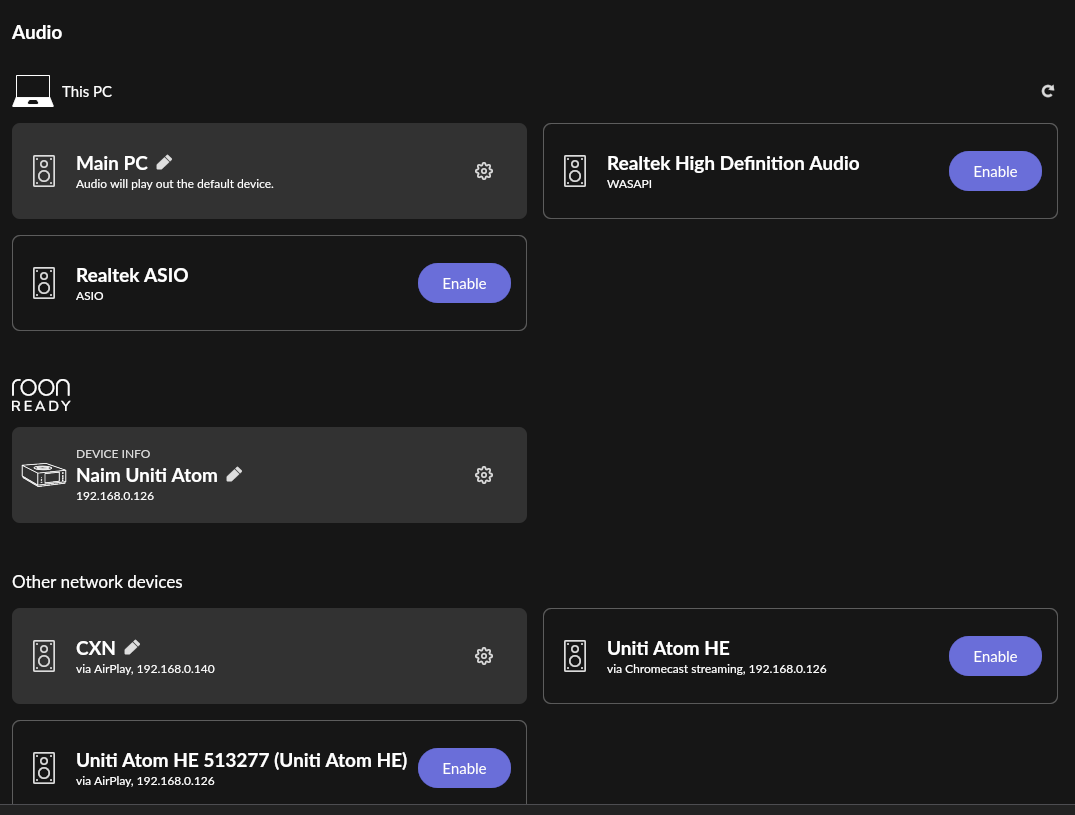Click the This PC laptop icon
Viewport: 1075px width, 815px height.
click(32, 91)
